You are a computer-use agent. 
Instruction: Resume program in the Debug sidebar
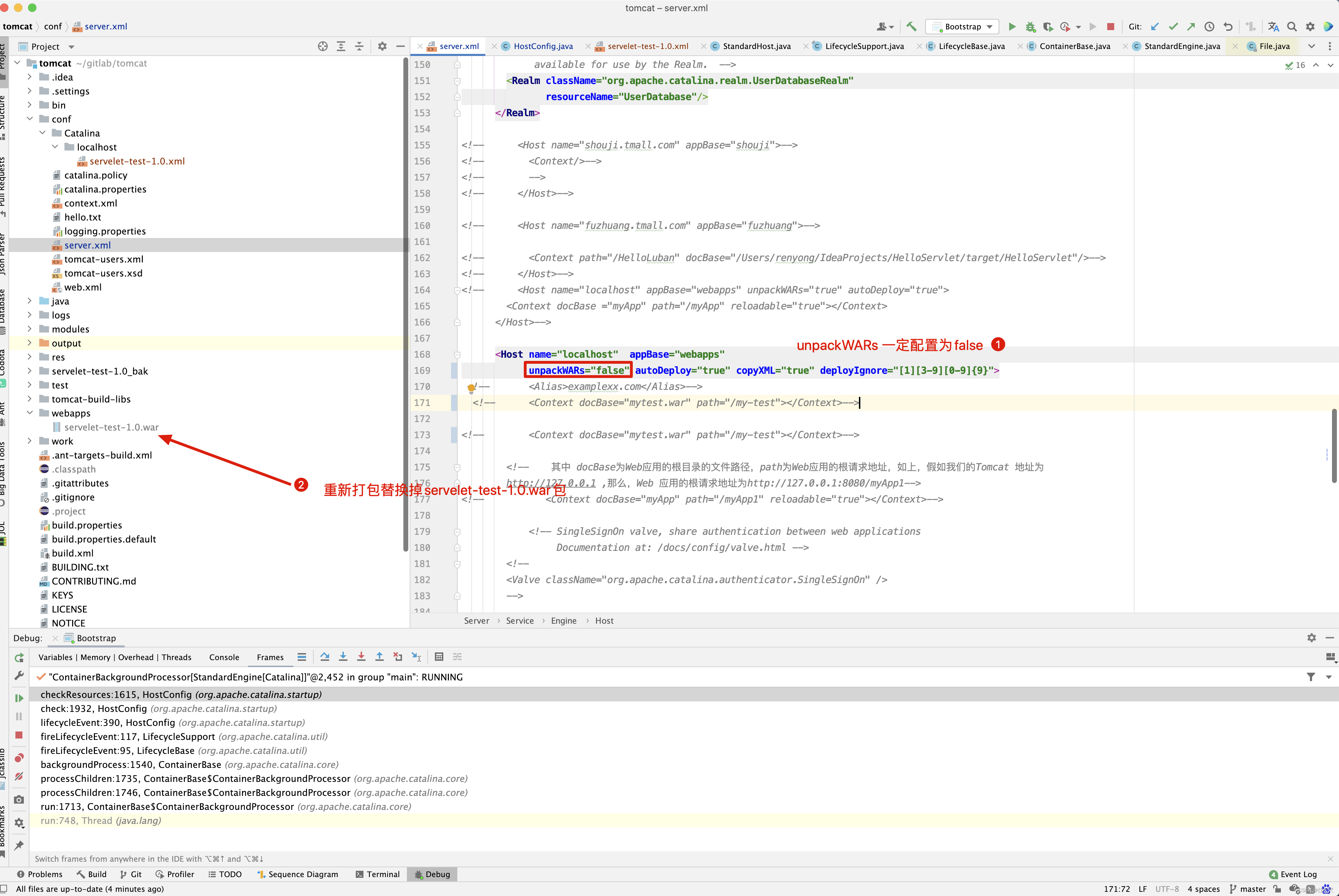[19, 698]
